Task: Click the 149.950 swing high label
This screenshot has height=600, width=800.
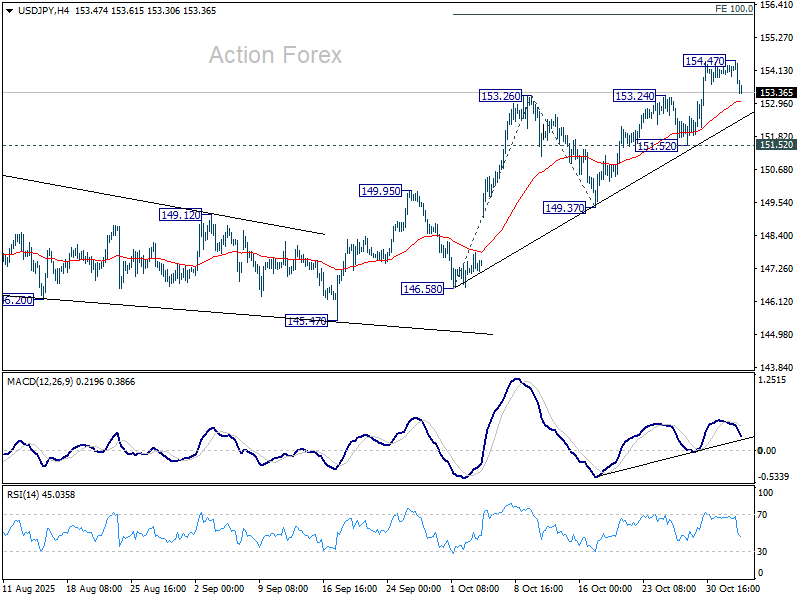Action: (x=380, y=190)
